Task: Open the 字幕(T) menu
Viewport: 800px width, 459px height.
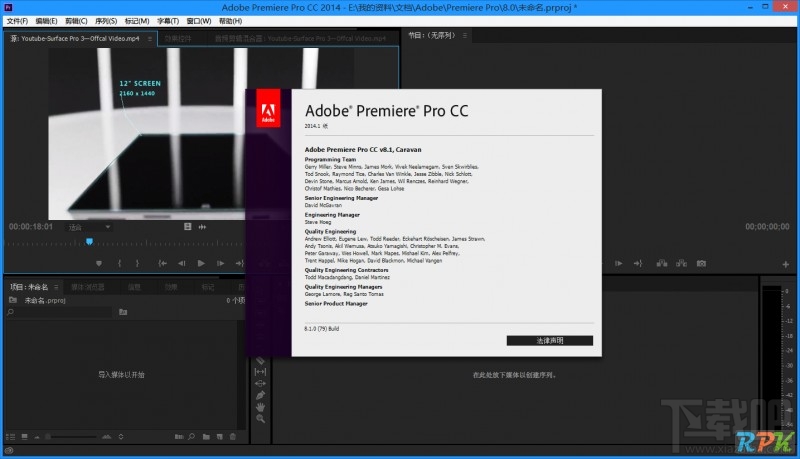Action: pyautogui.click(x=168, y=21)
